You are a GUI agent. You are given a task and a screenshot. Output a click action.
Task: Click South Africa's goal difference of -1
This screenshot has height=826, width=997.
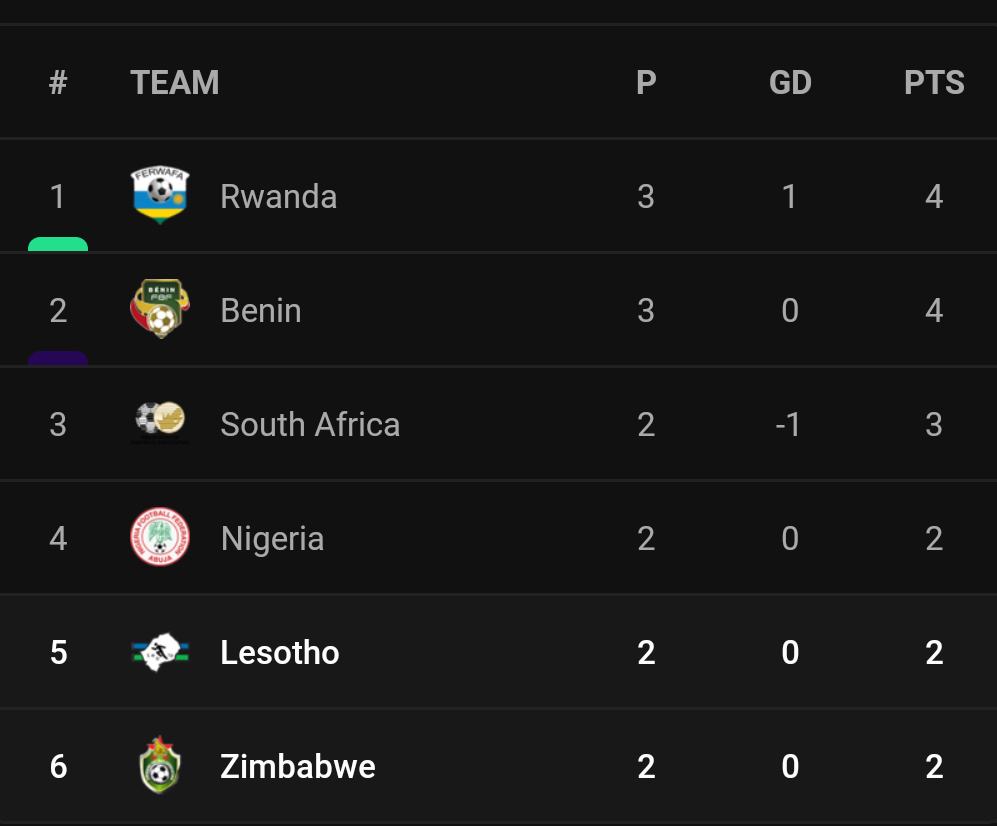coord(788,424)
